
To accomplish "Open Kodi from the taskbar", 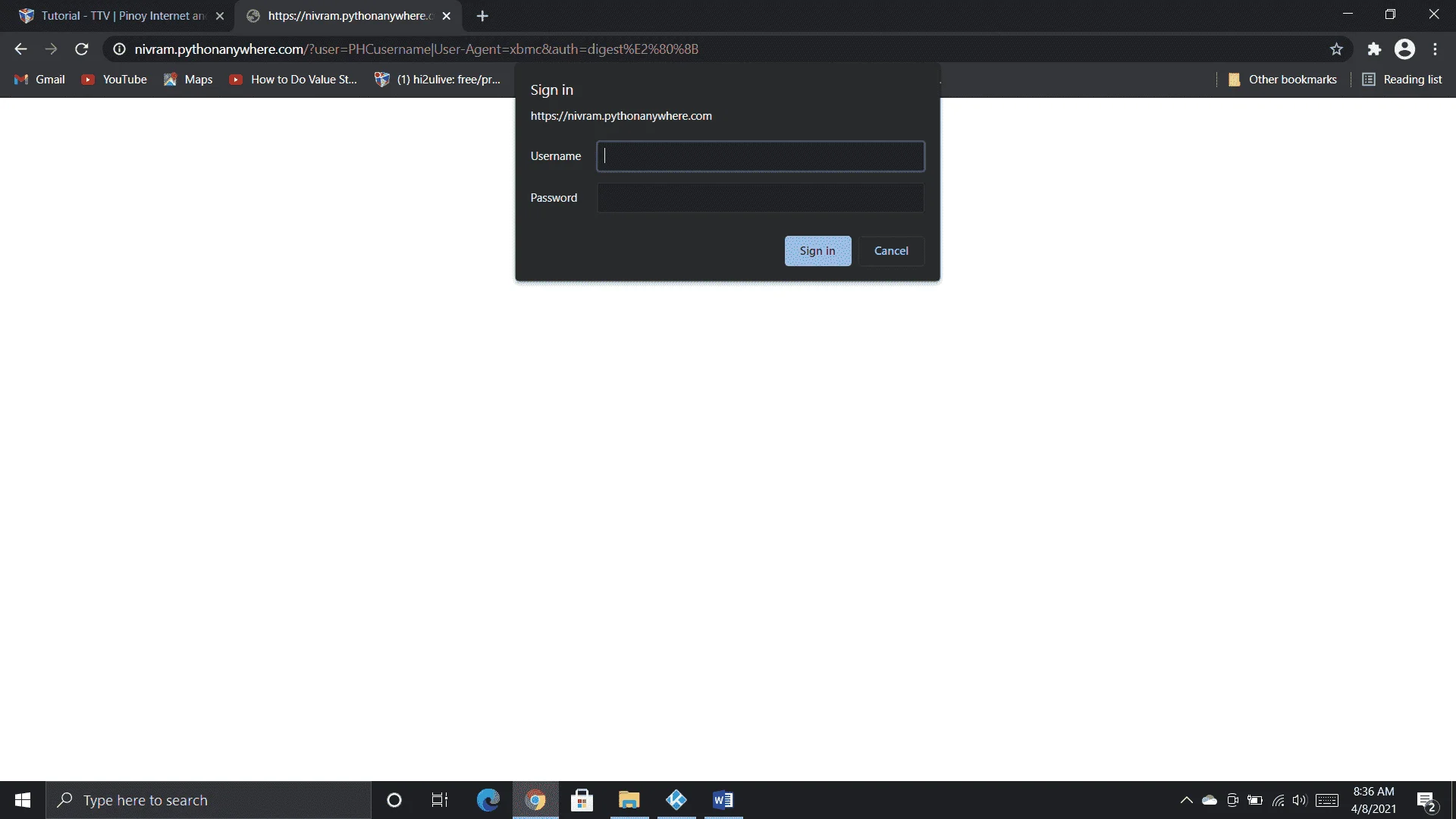I will (676, 800).
